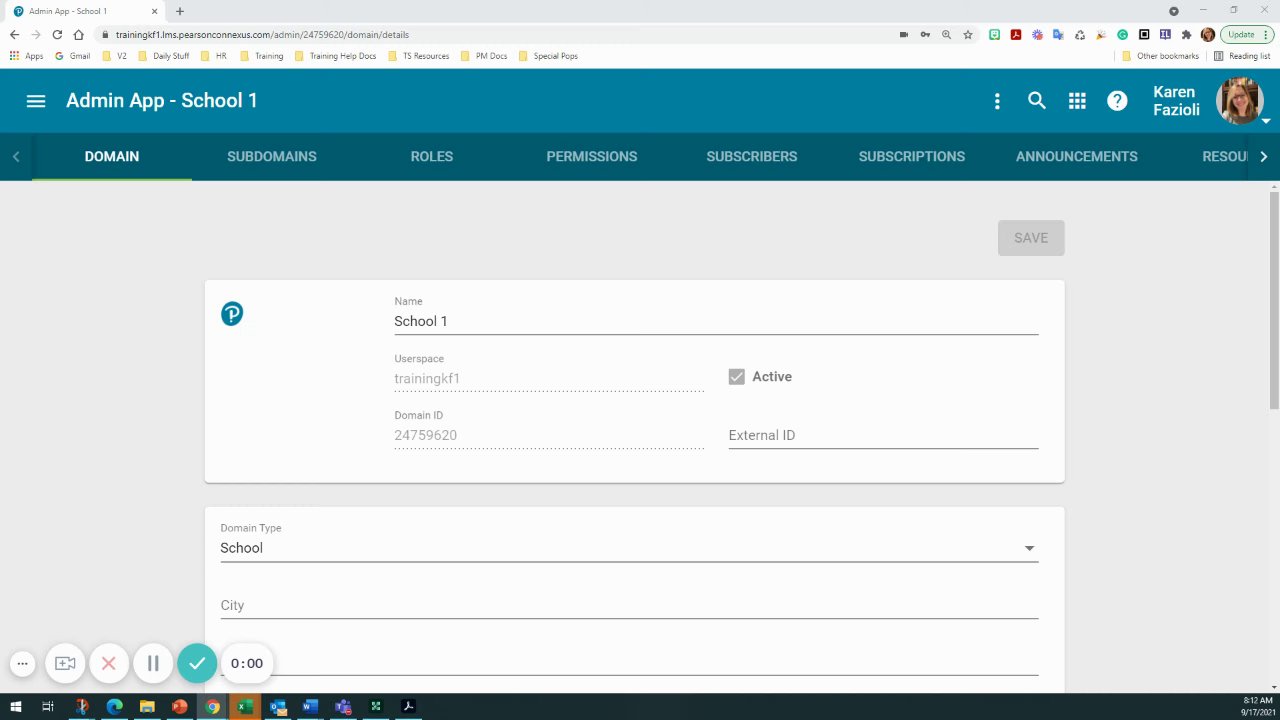The image size is (1280, 720).
Task: Open a new browser tab
Action: 180,11
